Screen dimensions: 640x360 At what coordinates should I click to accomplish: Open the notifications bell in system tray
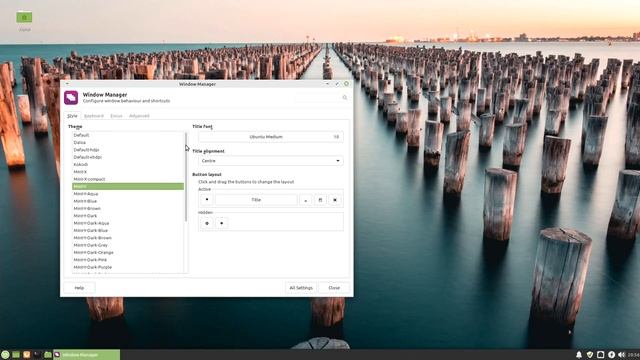[579, 355]
